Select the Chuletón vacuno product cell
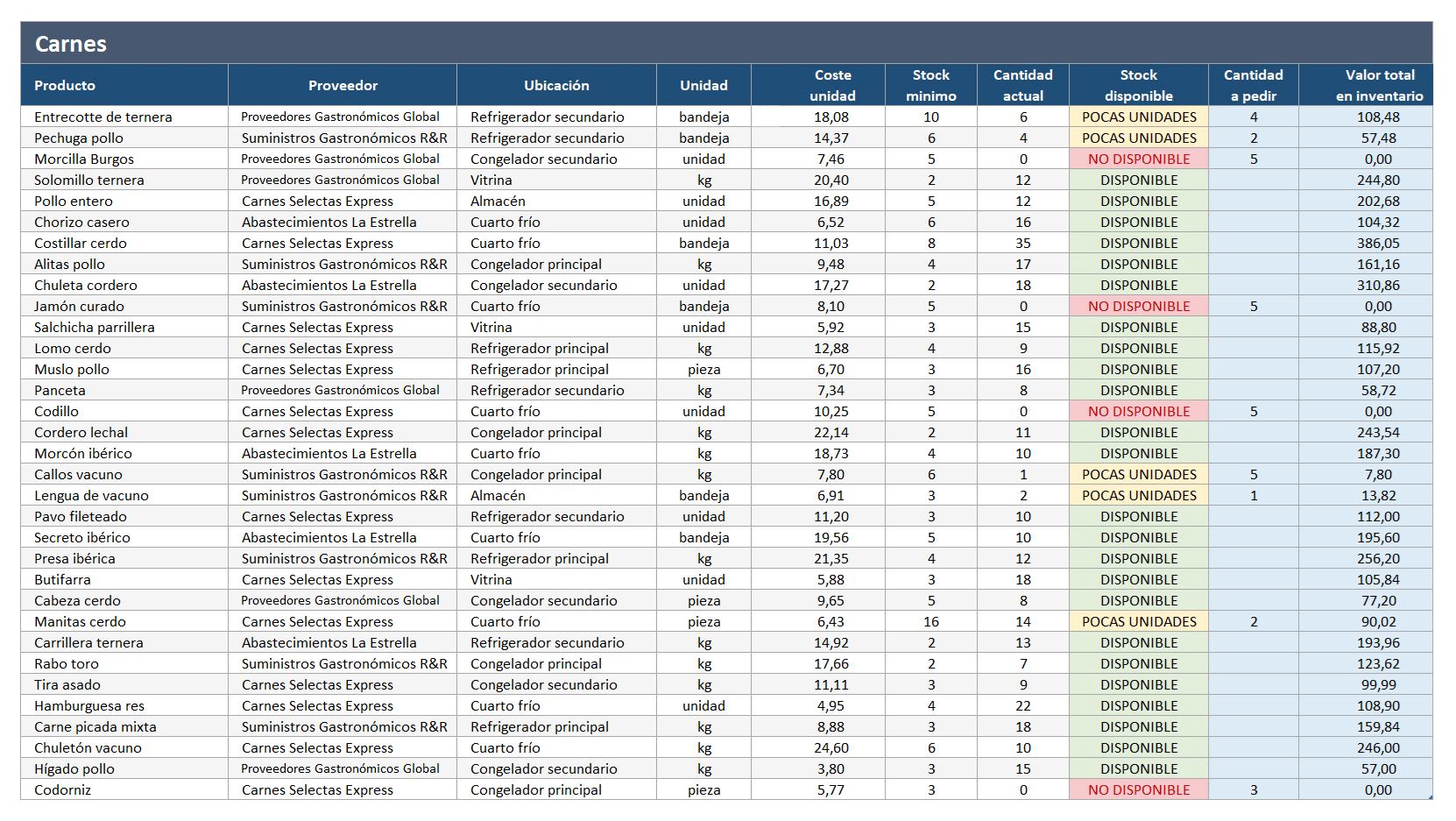1456x821 pixels. pos(124,747)
